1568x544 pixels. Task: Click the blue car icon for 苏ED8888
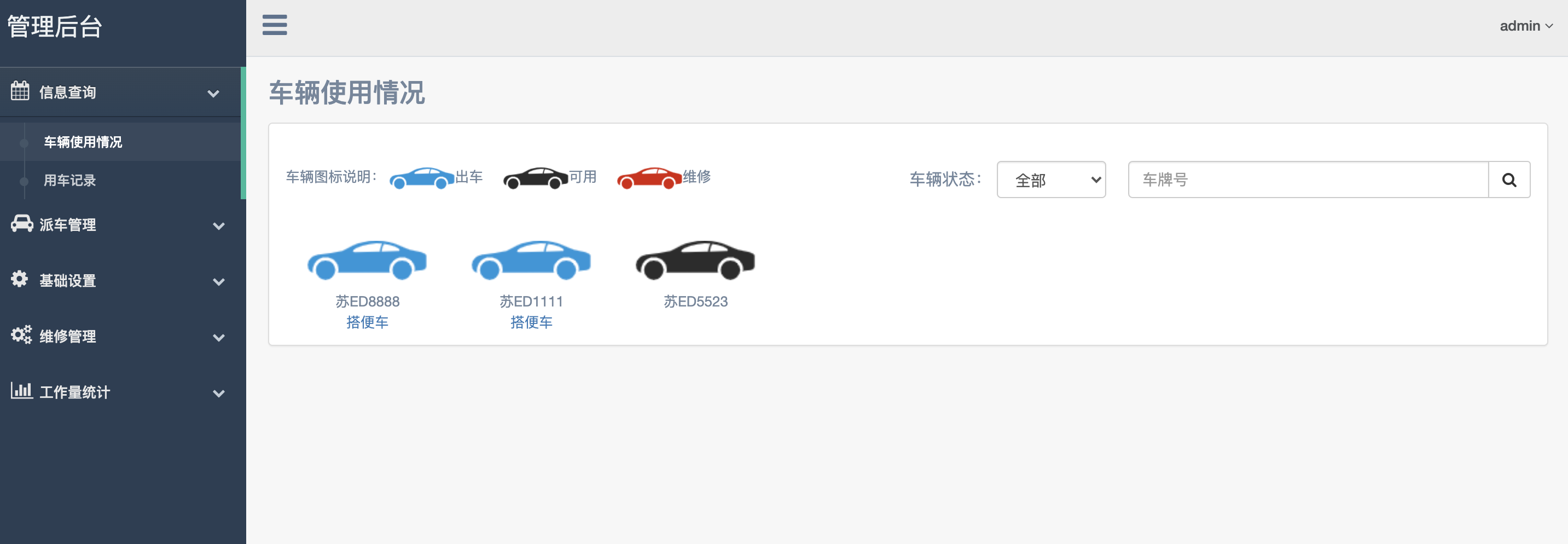pos(367,260)
